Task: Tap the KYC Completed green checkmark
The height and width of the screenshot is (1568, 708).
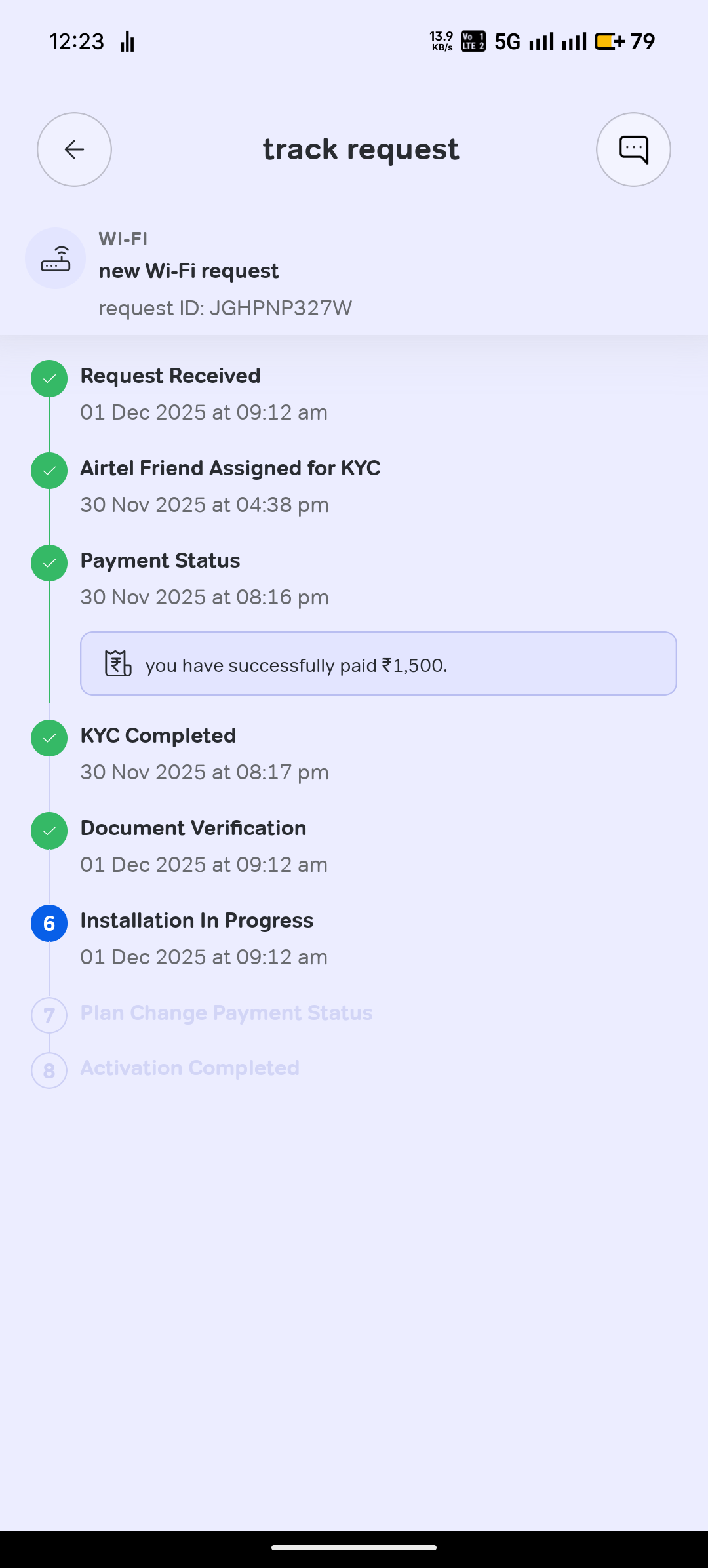Action: (49, 738)
